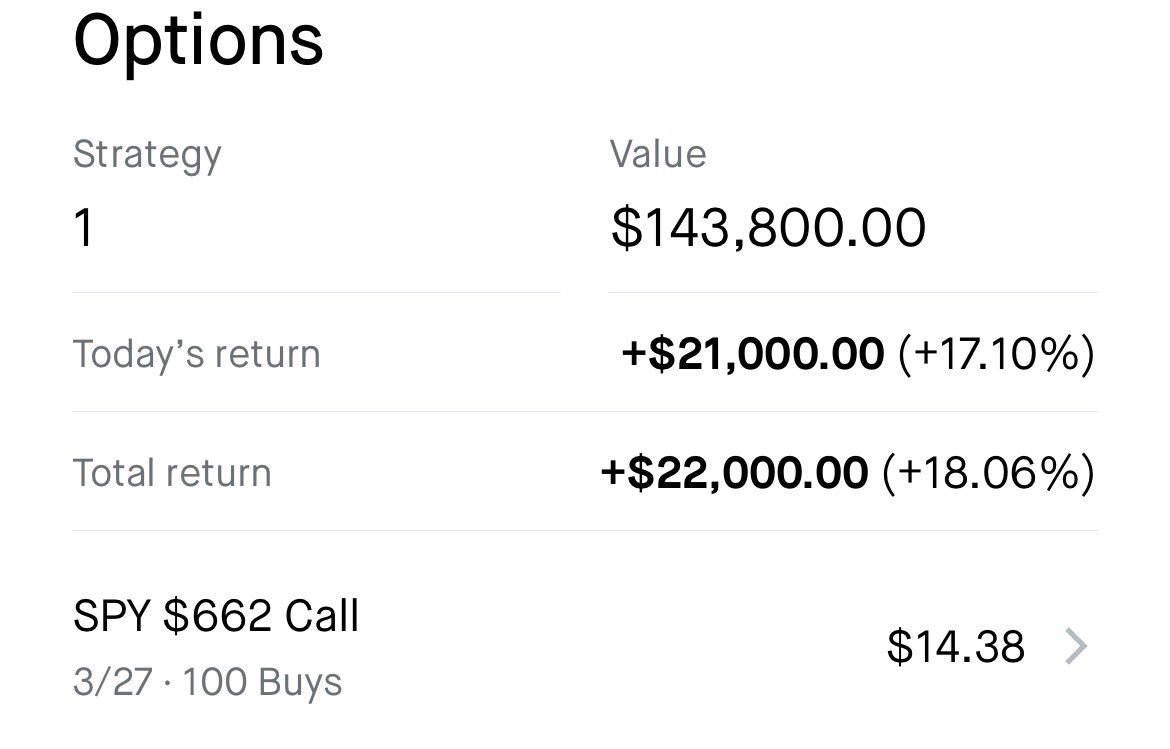The width and height of the screenshot is (1170, 749).
Task: Click the 3/27 expiration date
Action: tap(111, 683)
